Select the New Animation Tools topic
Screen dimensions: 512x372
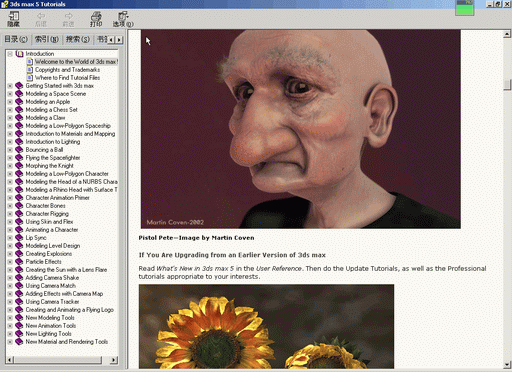coord(51,326)
